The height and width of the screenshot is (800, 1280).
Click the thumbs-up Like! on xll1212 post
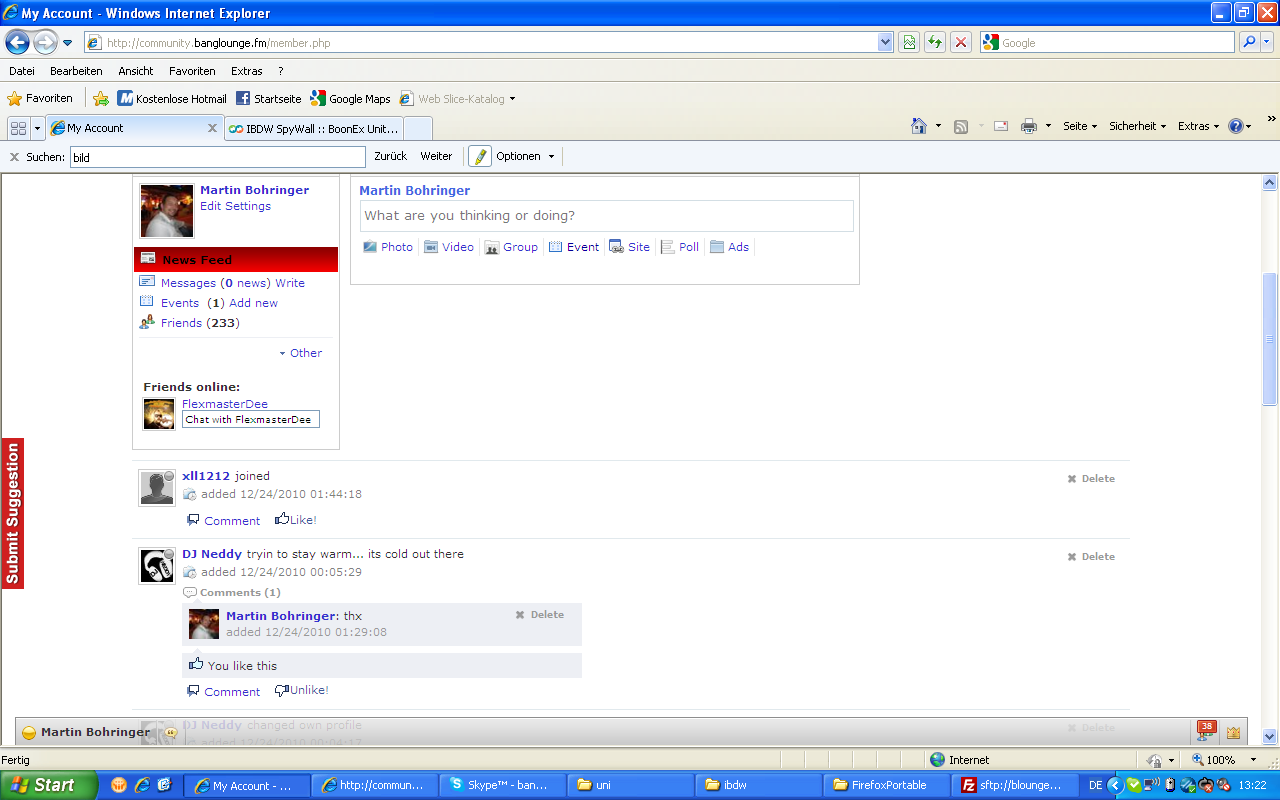click(295, 520)
